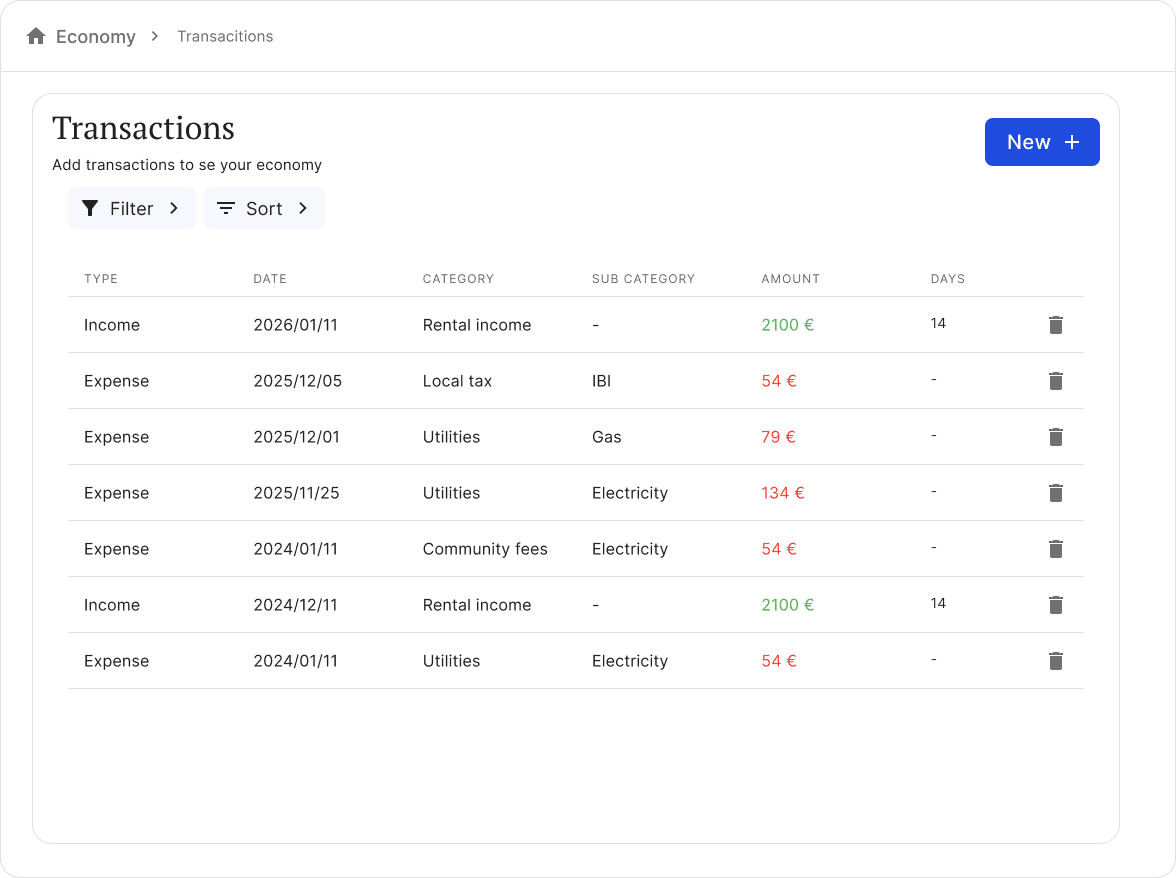Delete the last Electricity expense from 2024/01/11
This screenshot has height=878, width=1176.
pyautogui.click(x=1055, y=661)
